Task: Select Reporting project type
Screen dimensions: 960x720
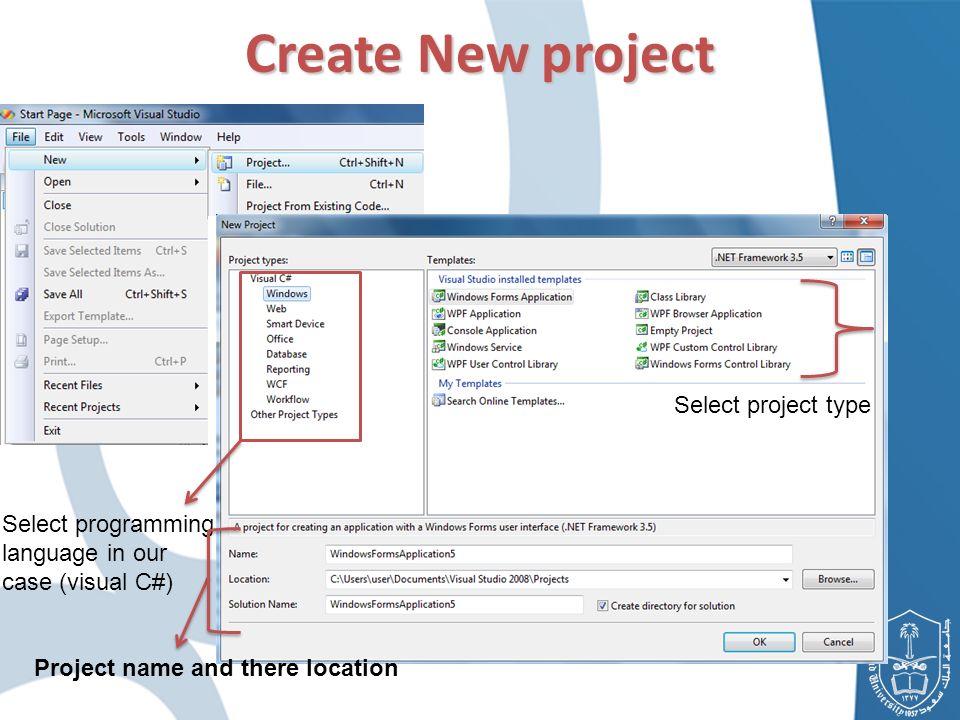Action: coord(288,369)
